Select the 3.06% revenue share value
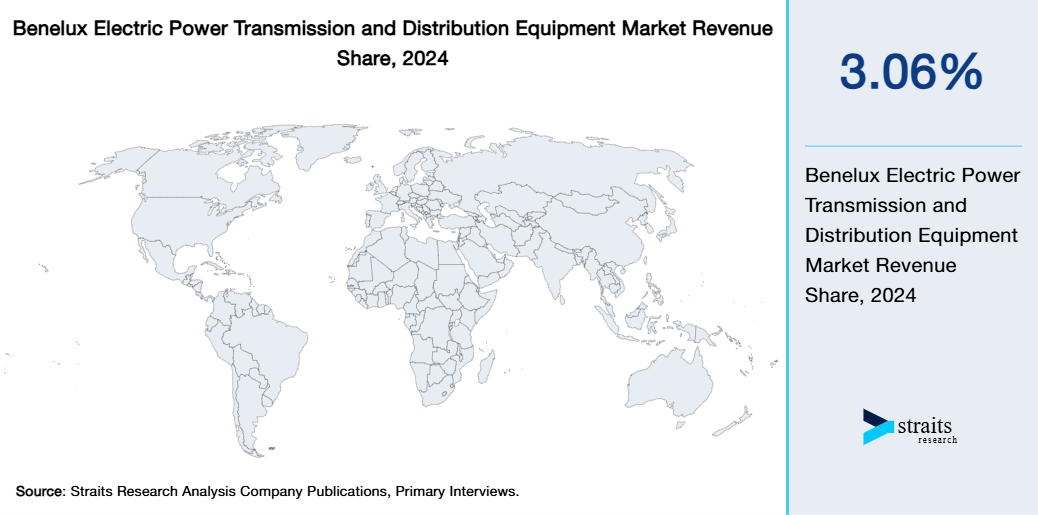Image resolution: width=1038 pixels, height=515 pixels. (911, 71)
